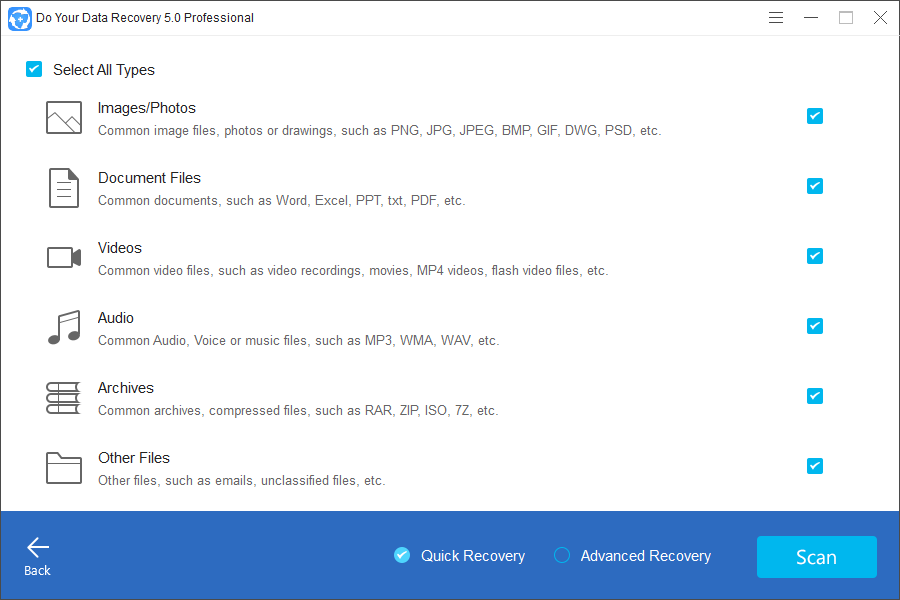Click the Archives stacked books icon
Image resolution: width=900 pixels, height=600 pixels.
(x=64, y=398)
